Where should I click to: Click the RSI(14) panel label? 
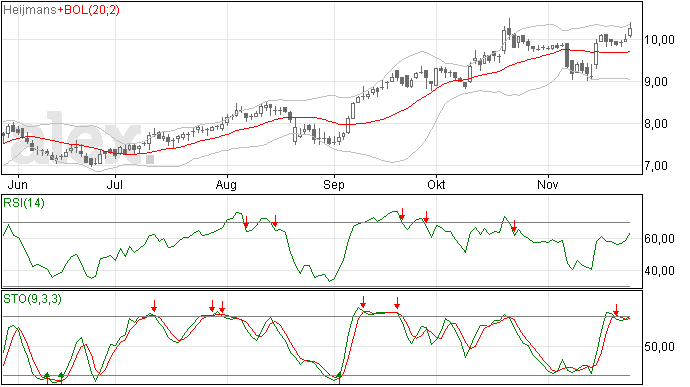pos(24,203)
